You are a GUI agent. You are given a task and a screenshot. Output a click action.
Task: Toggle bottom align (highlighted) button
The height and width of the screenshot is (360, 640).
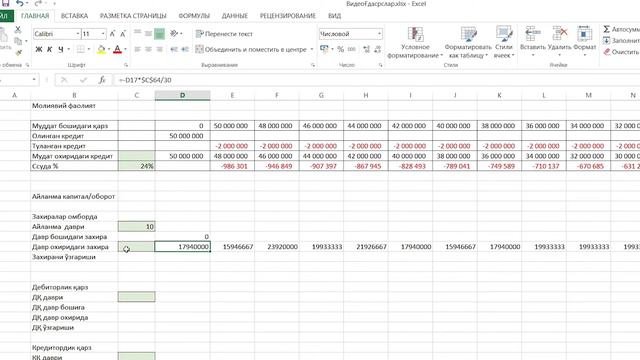(x=160, y=33)
